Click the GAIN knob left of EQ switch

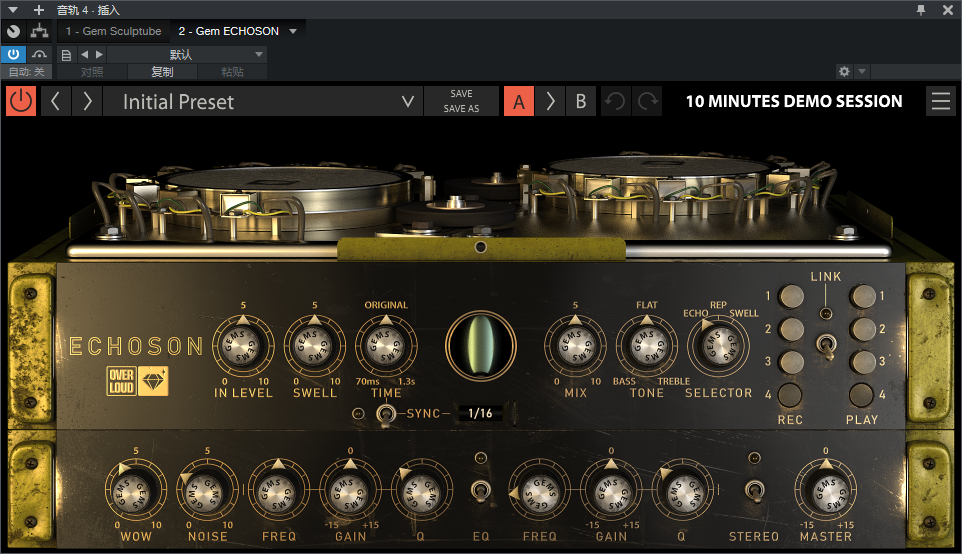350,491
